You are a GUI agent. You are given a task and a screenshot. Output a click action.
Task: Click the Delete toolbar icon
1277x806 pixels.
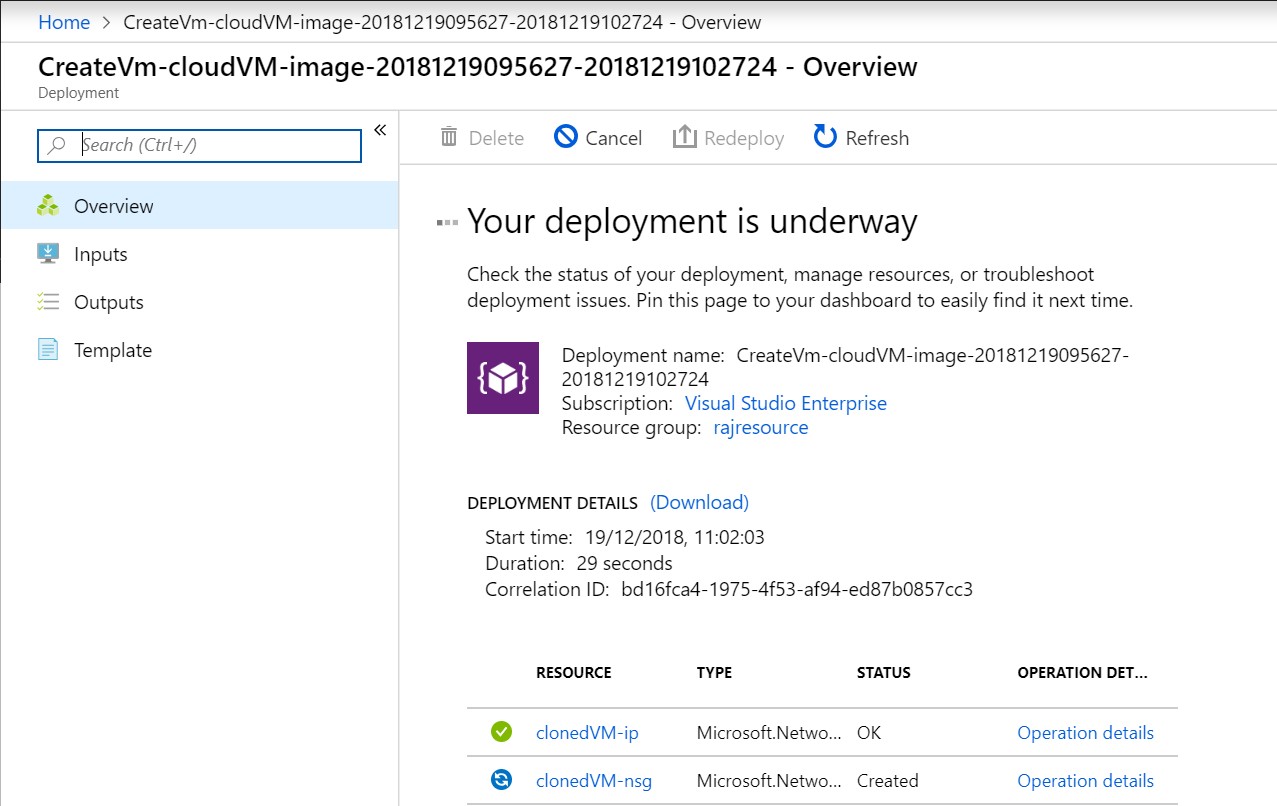[449, 137]
